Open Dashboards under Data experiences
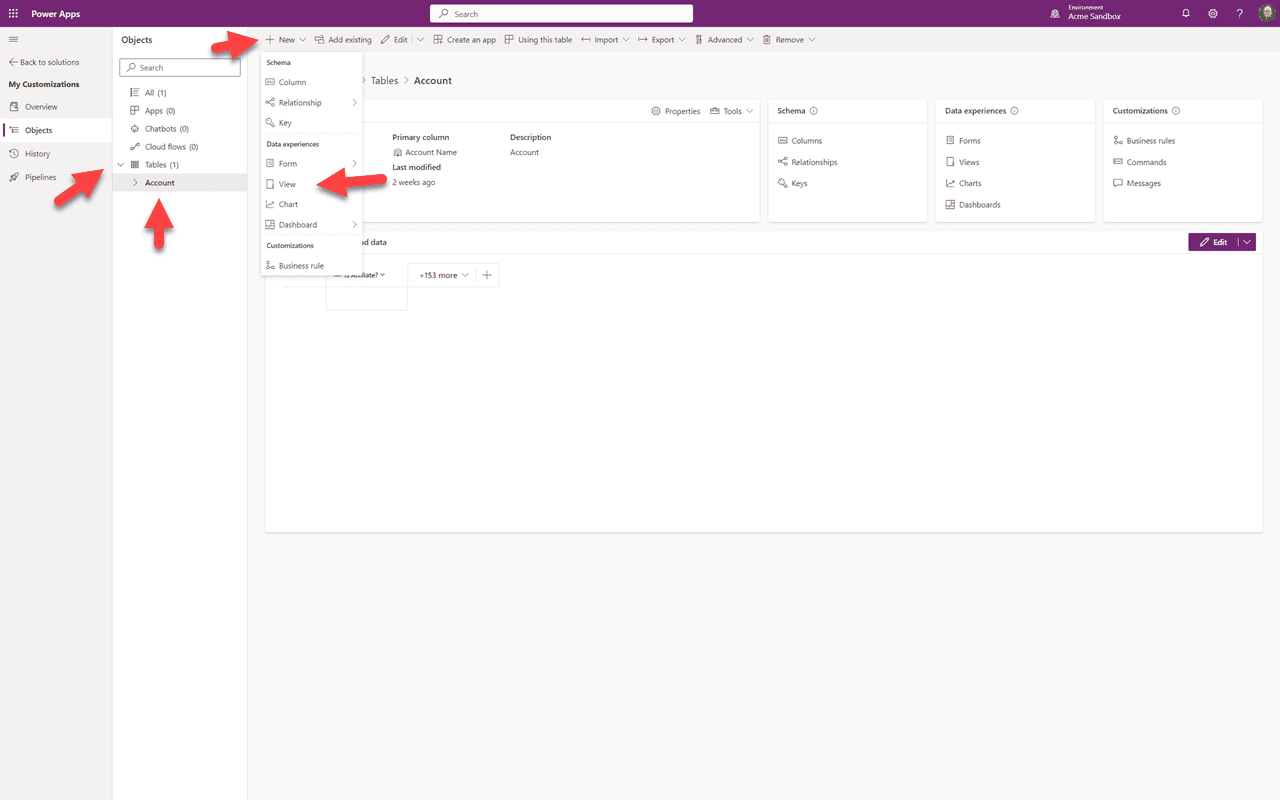Screen dimensions: 1280x800 [x=979, y=204]
